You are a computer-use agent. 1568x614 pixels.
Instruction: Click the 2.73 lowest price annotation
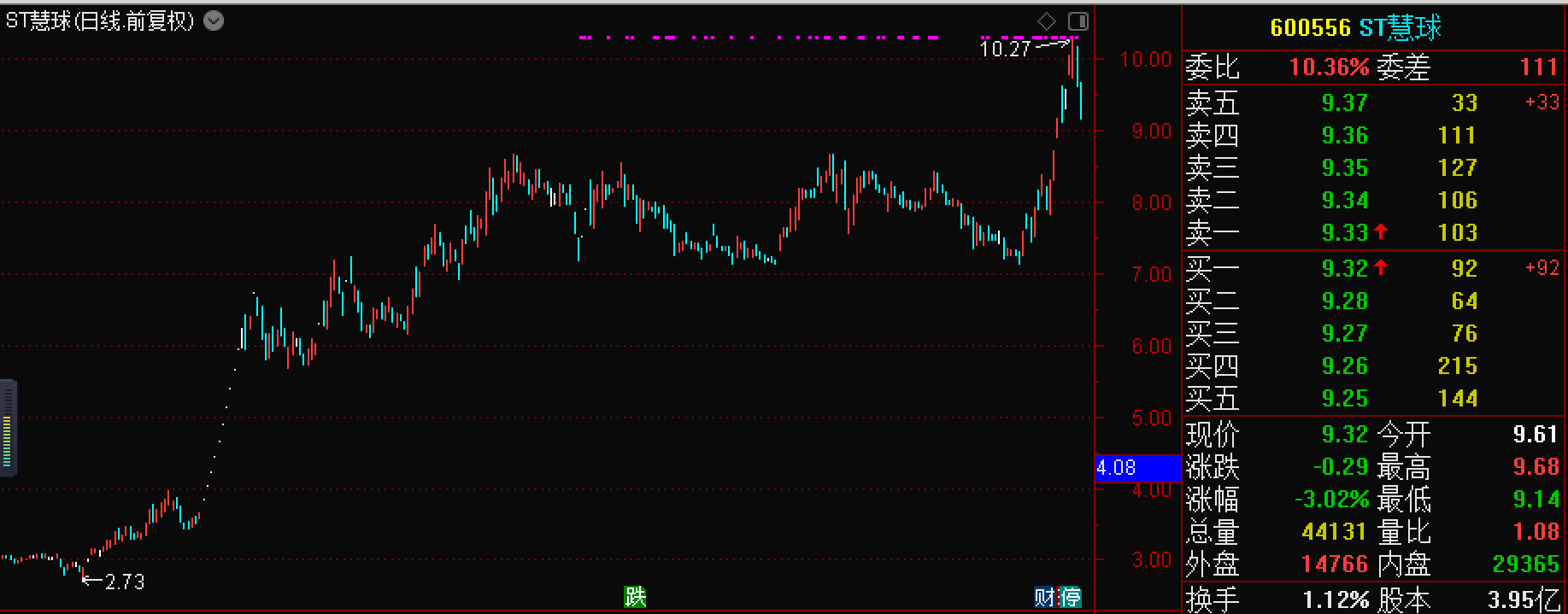[x=125, y=582]
